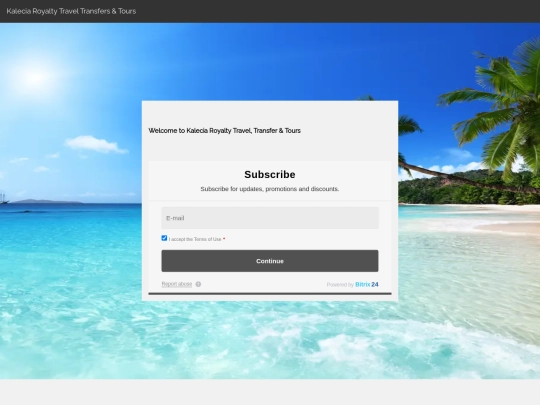Open the Bitrix24 powered-by link
This screenshot has width=540, height=405.
[x=367, y=284]
